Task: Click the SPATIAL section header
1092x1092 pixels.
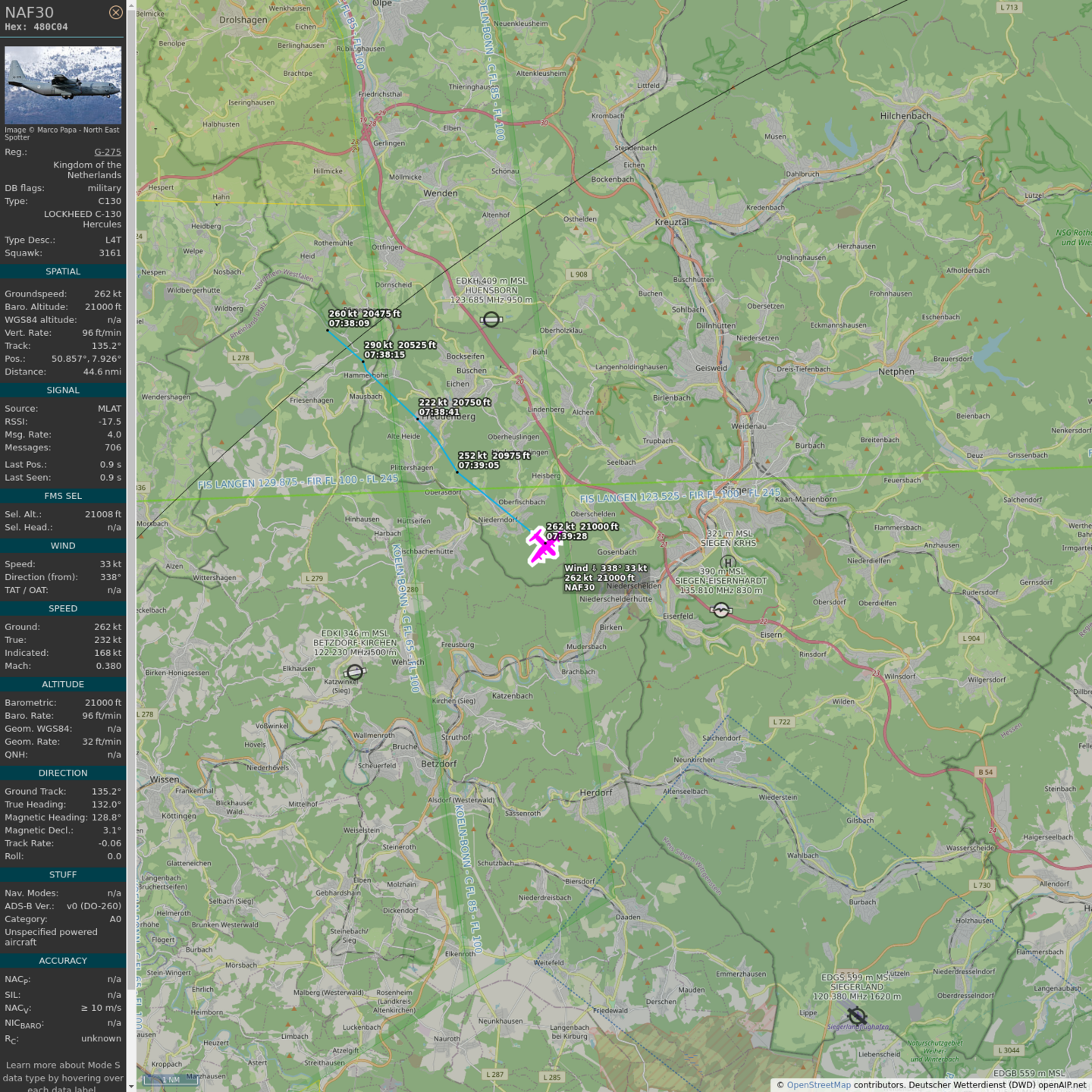Action: (63, 271)
